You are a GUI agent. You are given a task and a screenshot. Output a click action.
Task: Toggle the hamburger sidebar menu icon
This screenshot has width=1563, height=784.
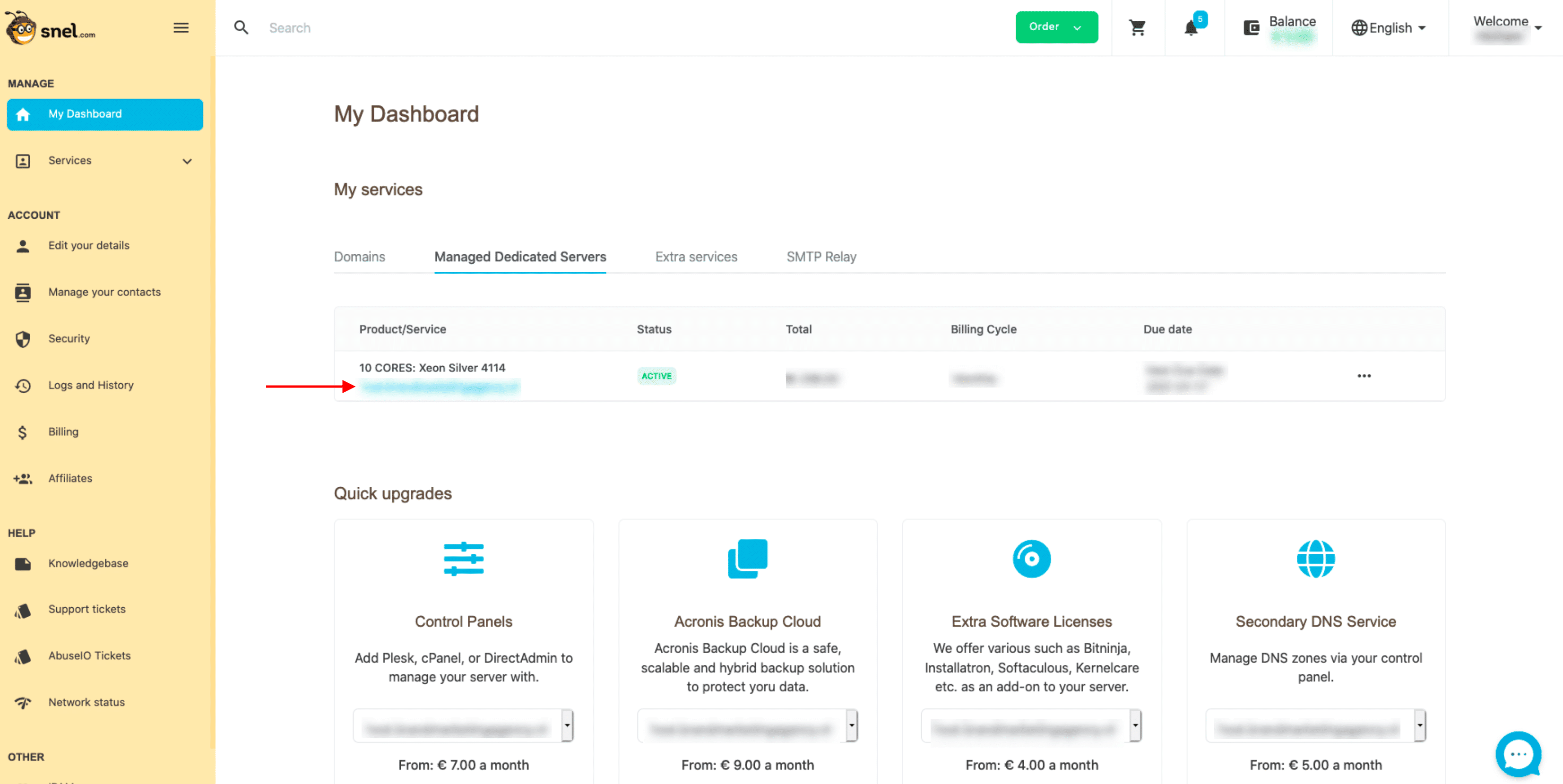[x=181, y=28]
